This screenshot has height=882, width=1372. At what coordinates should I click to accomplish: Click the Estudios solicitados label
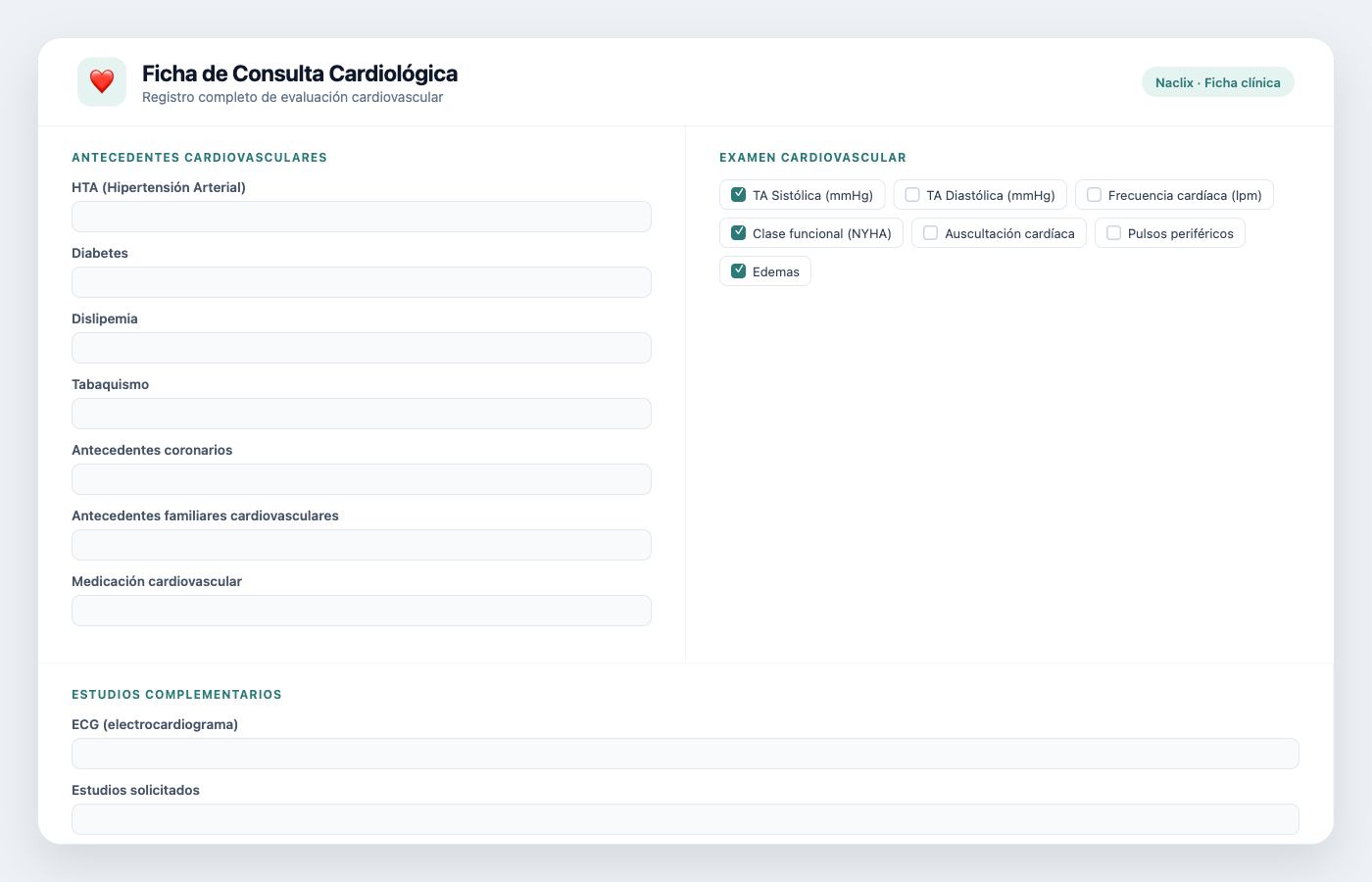[x=136, y=790]
